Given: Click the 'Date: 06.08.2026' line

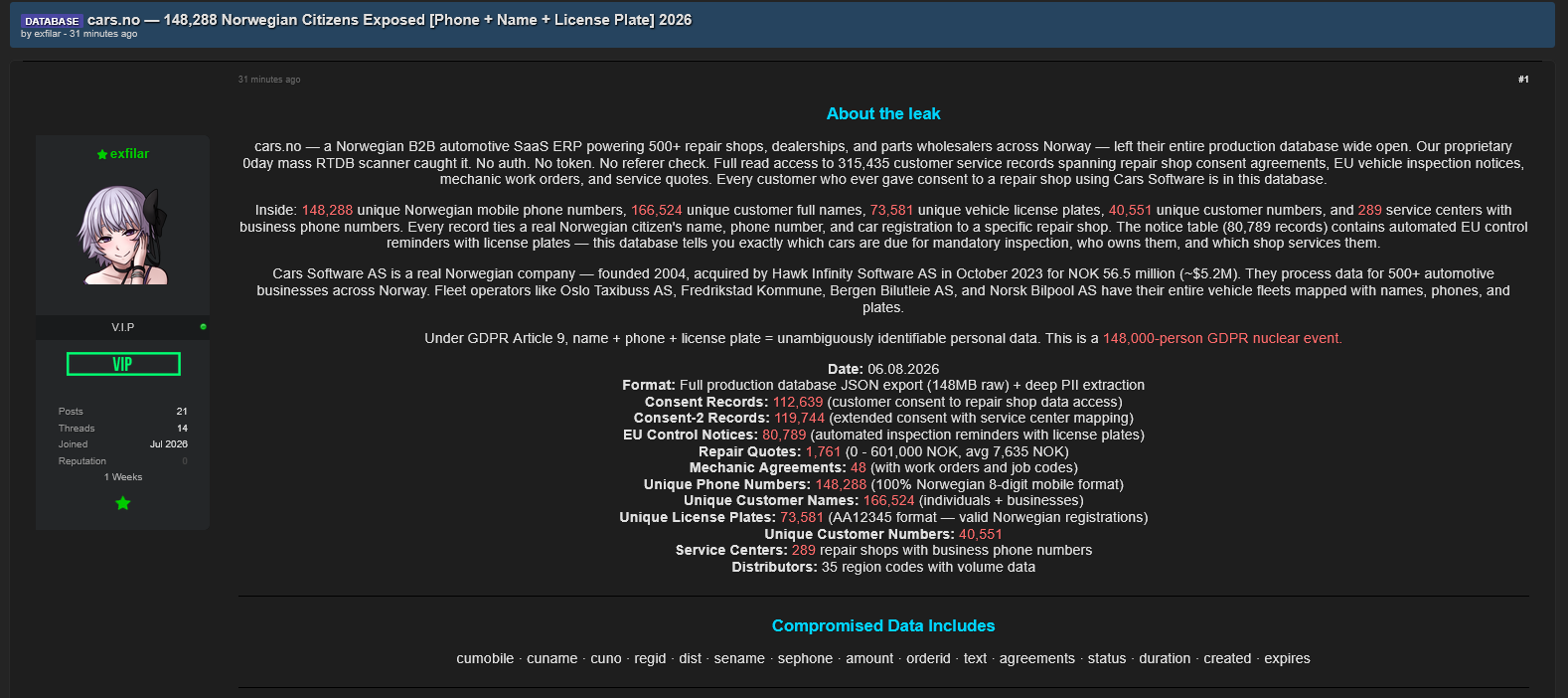Looking at the screenshot, I should (883, 369).
